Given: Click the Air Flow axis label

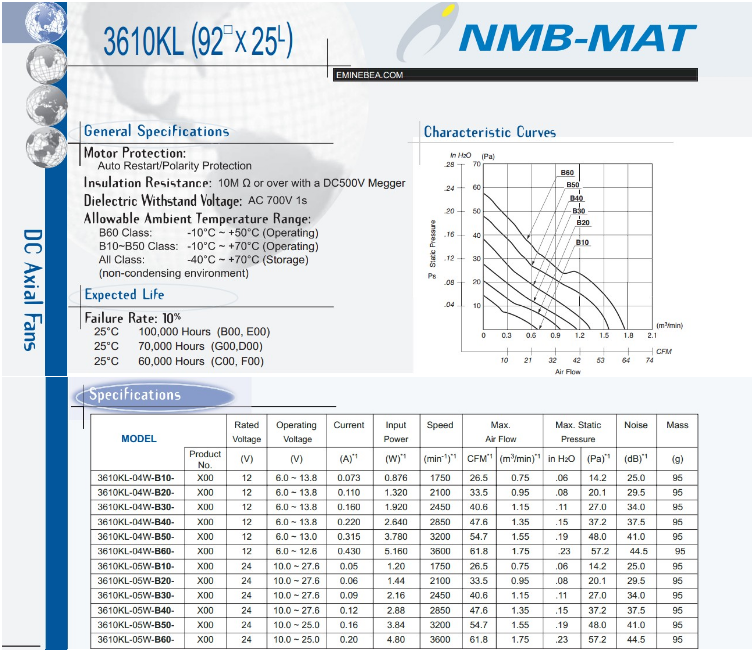Looking at the screenshot, I should [x=567, y=372].
